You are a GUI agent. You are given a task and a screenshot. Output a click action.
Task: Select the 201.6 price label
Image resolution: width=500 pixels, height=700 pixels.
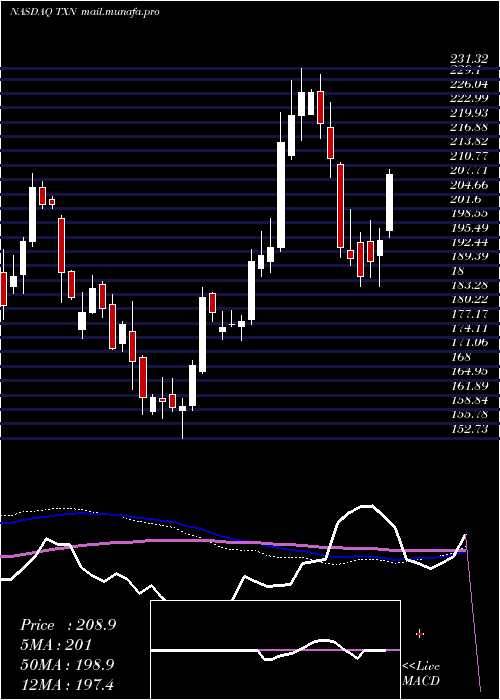click(466, 199)
